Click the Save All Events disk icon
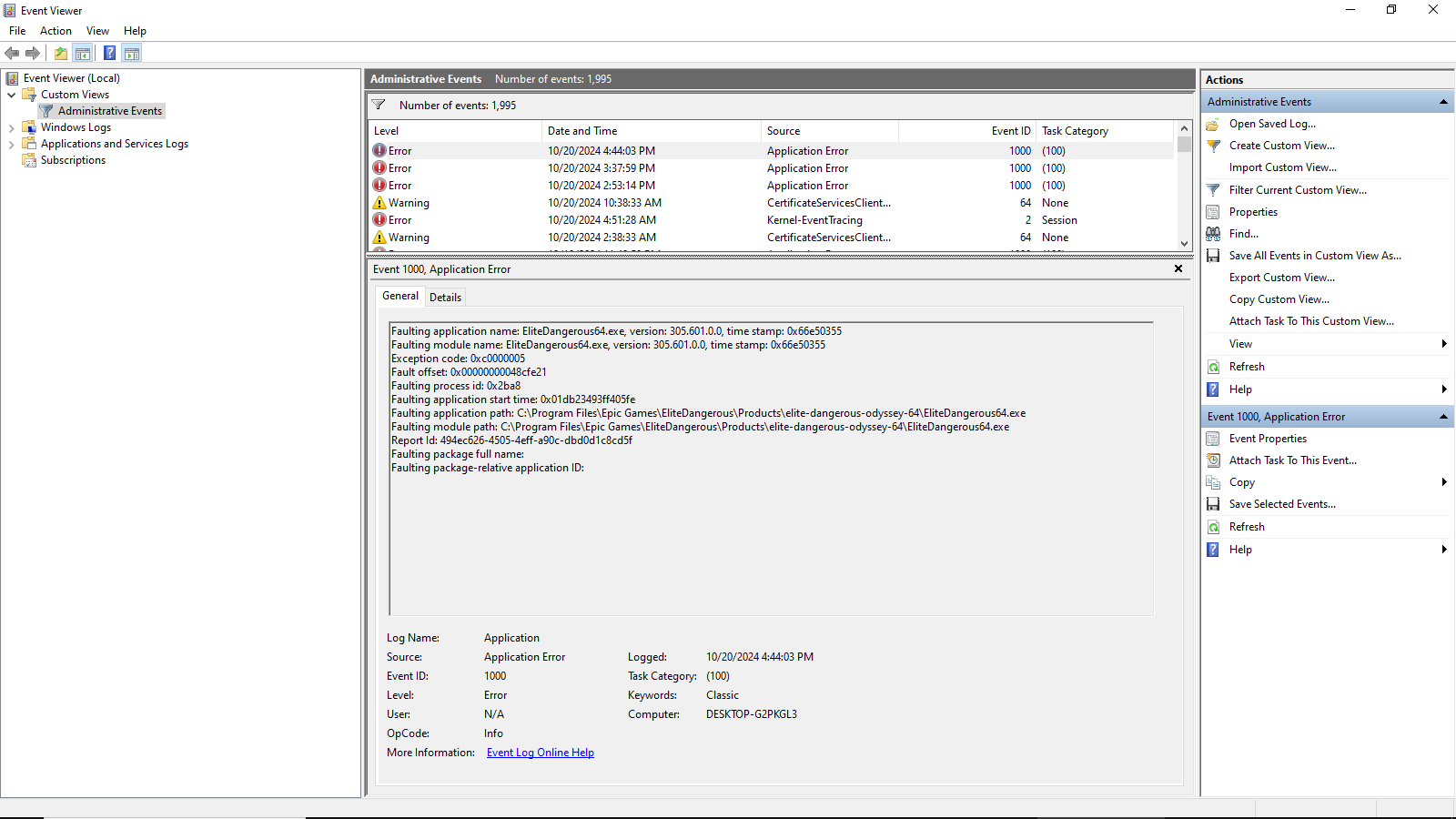This screenshot has height=819, width=1456. (x=1213, y=256)
